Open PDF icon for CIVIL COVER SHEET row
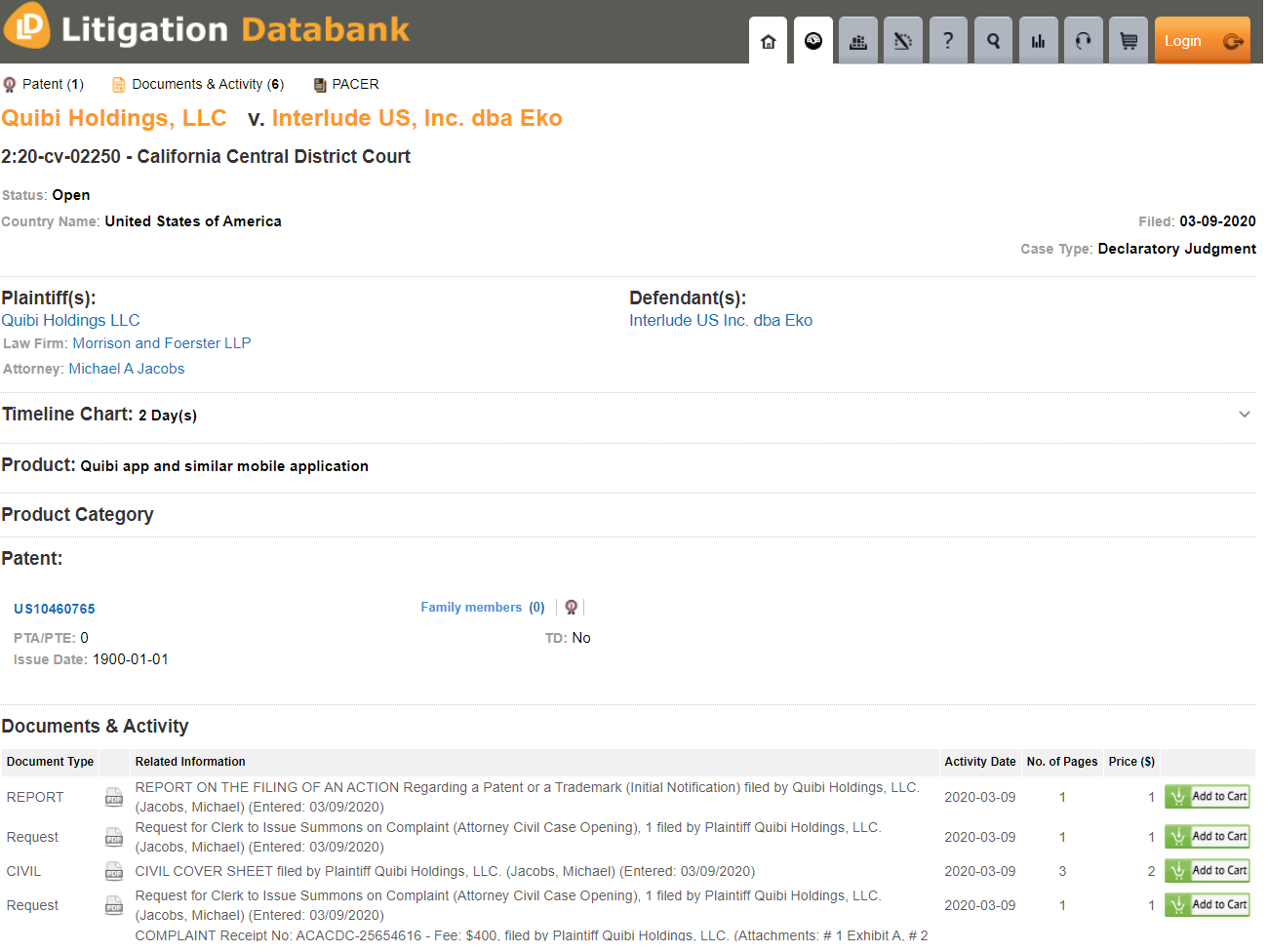 (114, 871)
